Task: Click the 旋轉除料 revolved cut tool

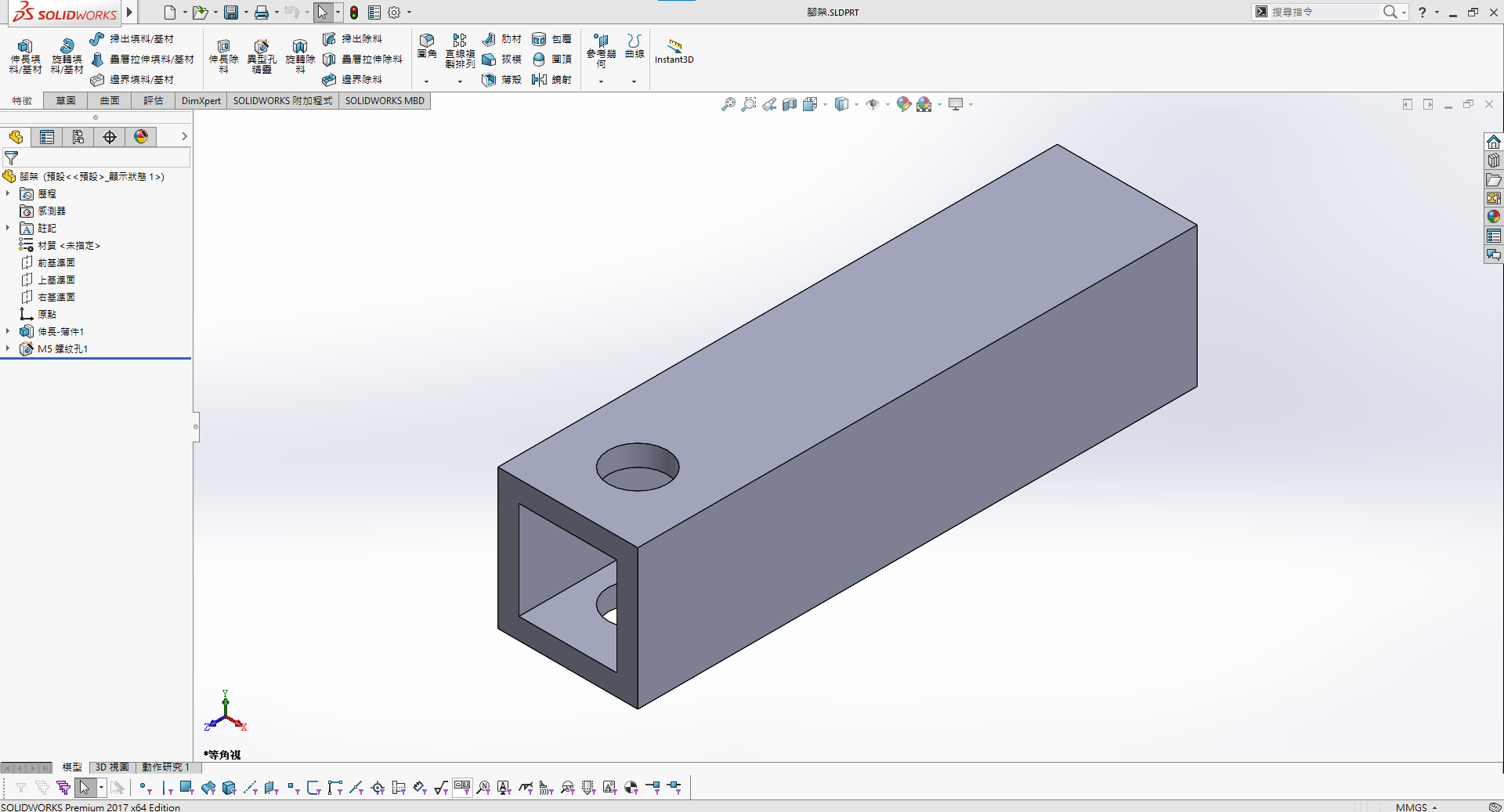Action: pos(300,57)
